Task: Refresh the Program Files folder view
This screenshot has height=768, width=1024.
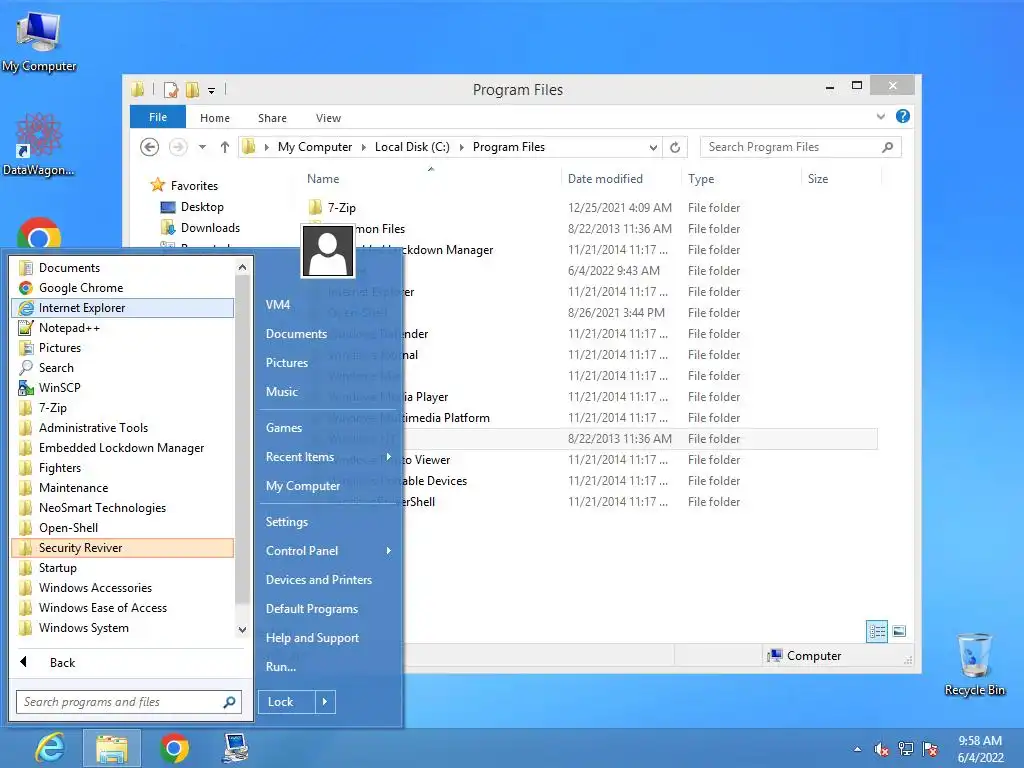Action: [x=675, y=147]
